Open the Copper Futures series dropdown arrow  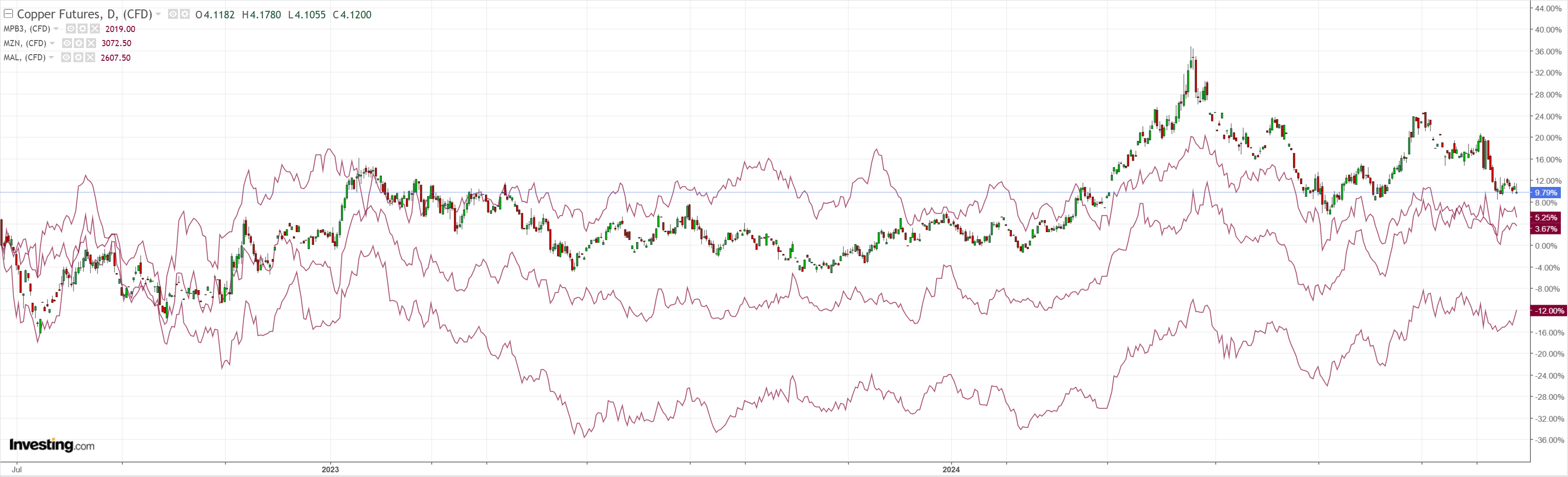pyautogui.click(x=158, y=15)
